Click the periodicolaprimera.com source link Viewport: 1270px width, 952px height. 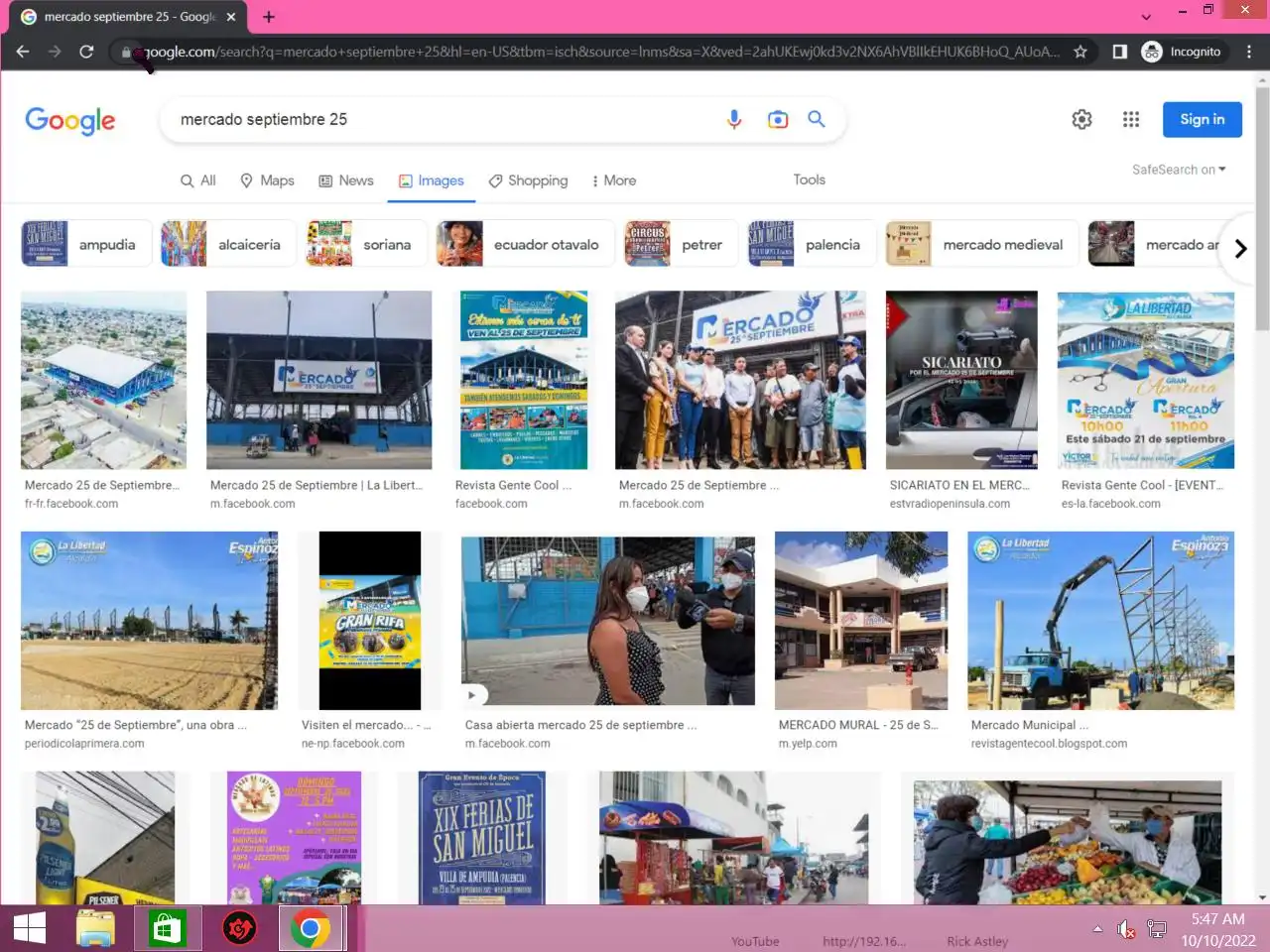84,744
